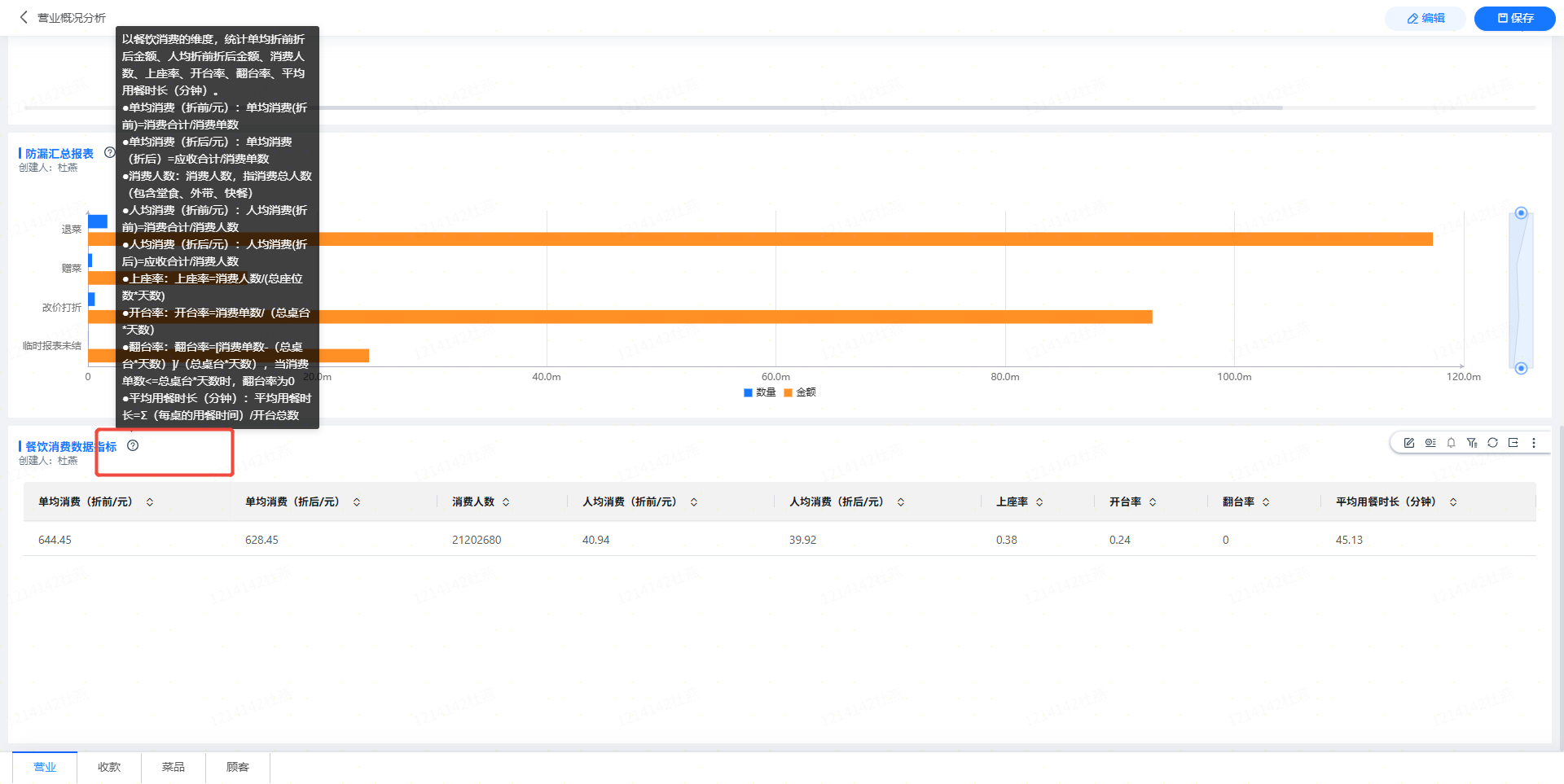Click the 营业概况分析 page title
1564x784 pixels.
(72, 18)
